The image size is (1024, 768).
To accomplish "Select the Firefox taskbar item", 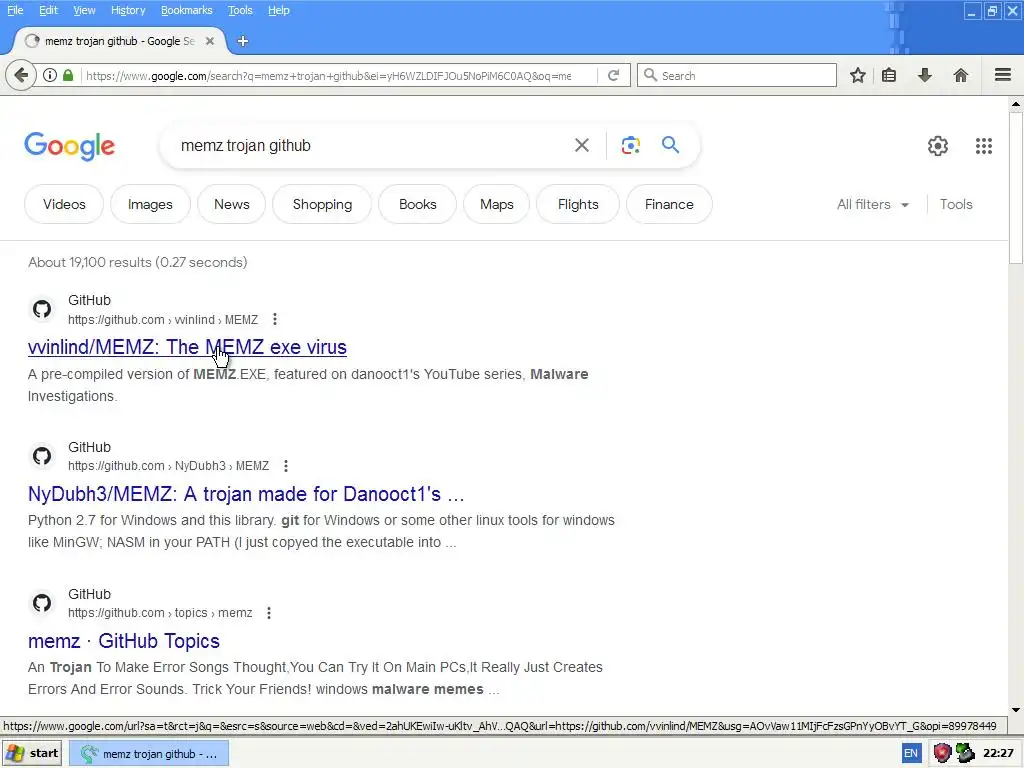I will point(148,754).
